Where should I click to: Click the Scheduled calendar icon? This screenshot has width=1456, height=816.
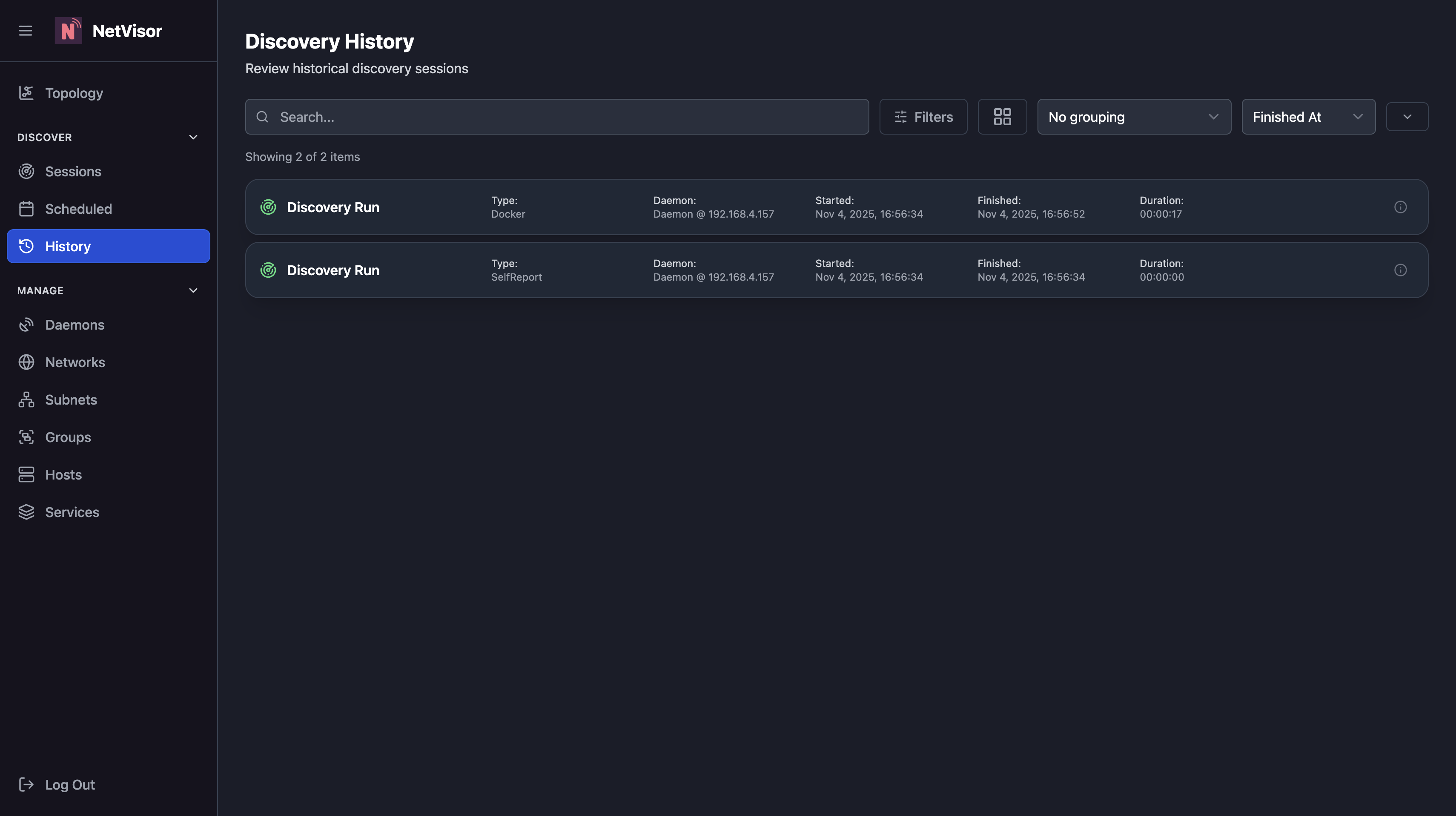(26, 209)
